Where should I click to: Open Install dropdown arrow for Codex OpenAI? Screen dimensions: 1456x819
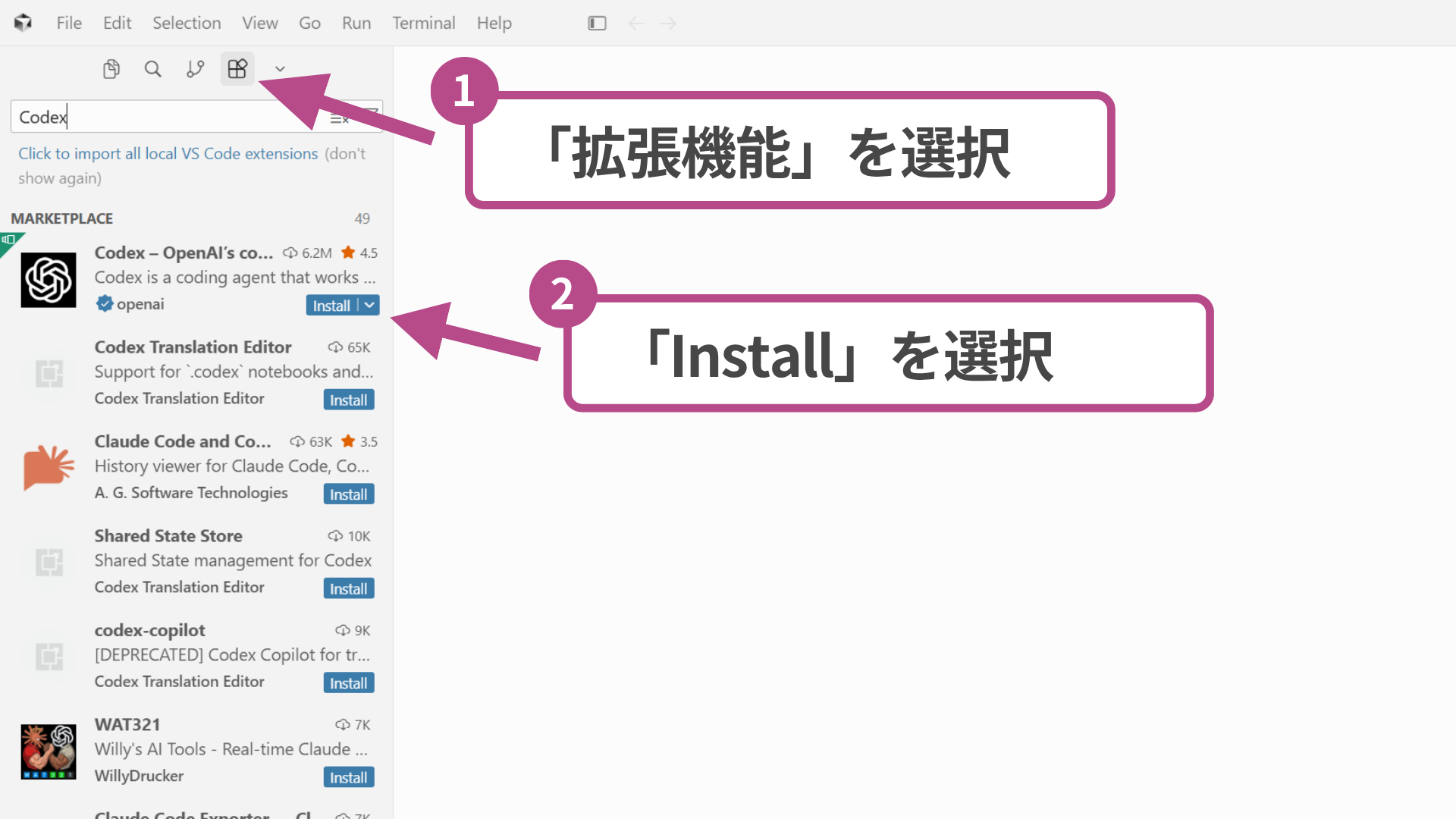point(369,306)
